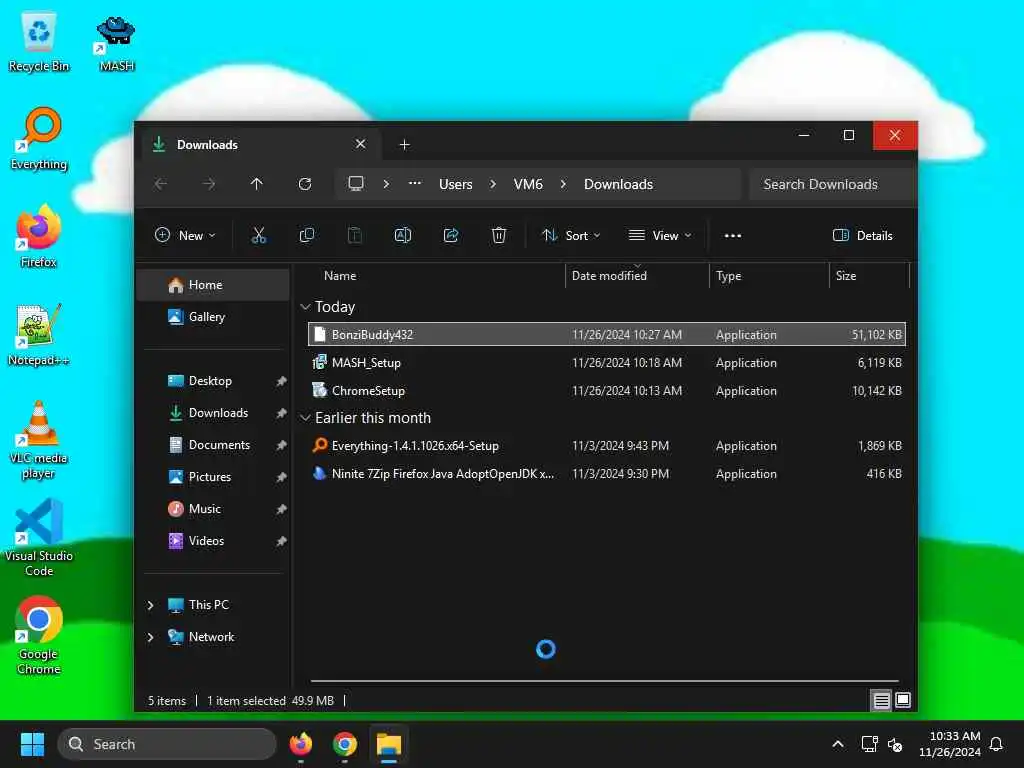
Task: Click the taskbar Search box
Action: coord(167,744)
